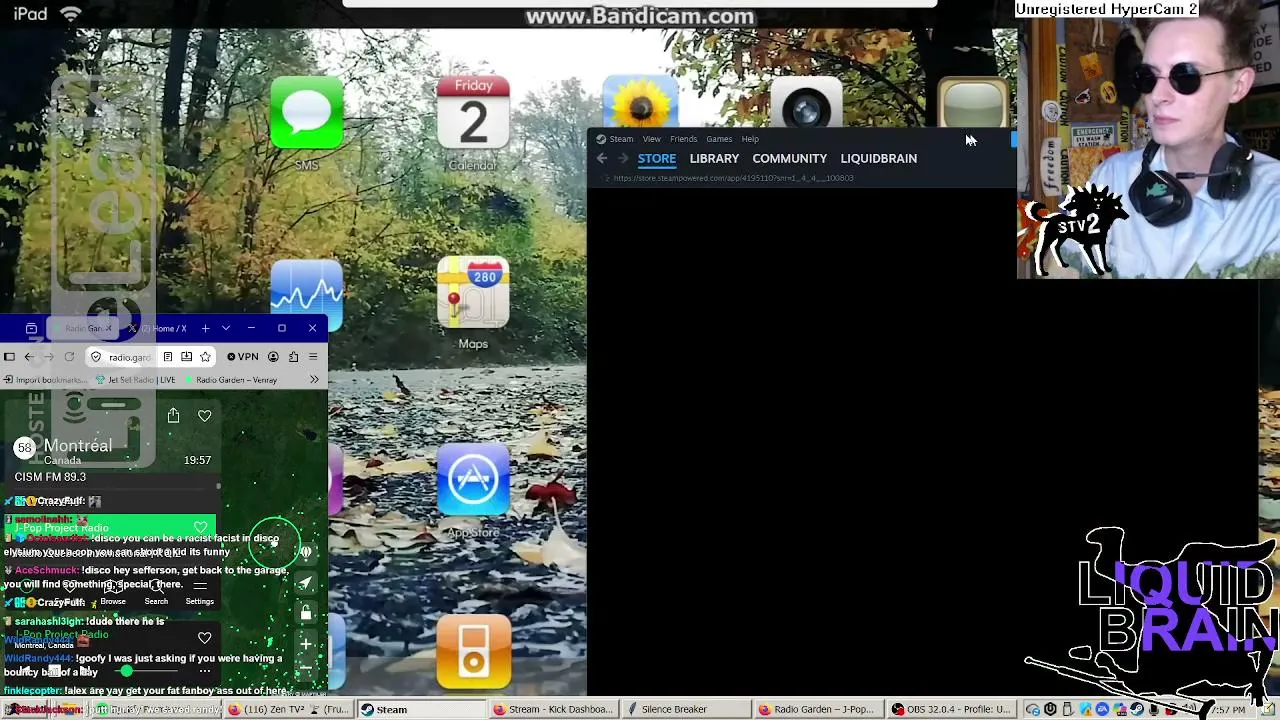Open the Steam menu in Steam window
The image size is (1280, 720).
click(621, 139)
